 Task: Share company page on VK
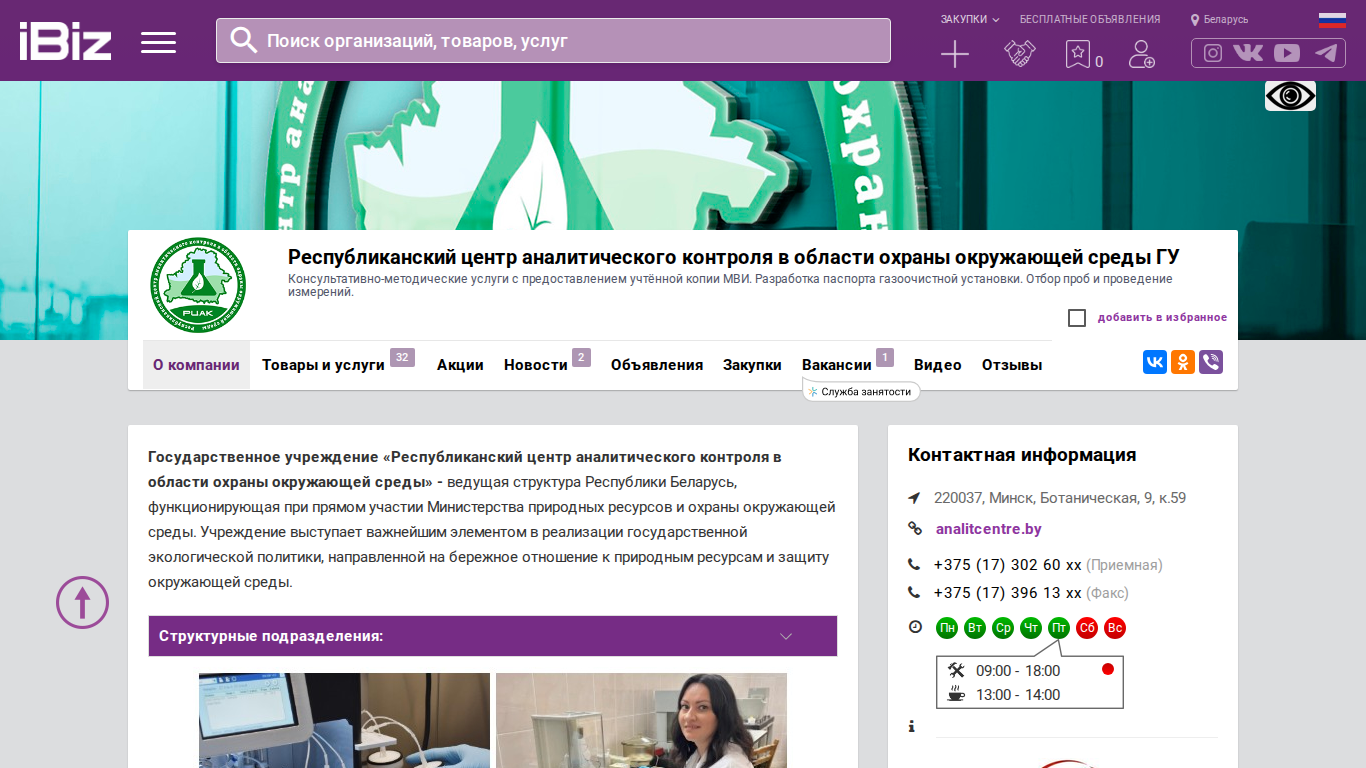pyautogui.click(x=1155, y=362)
